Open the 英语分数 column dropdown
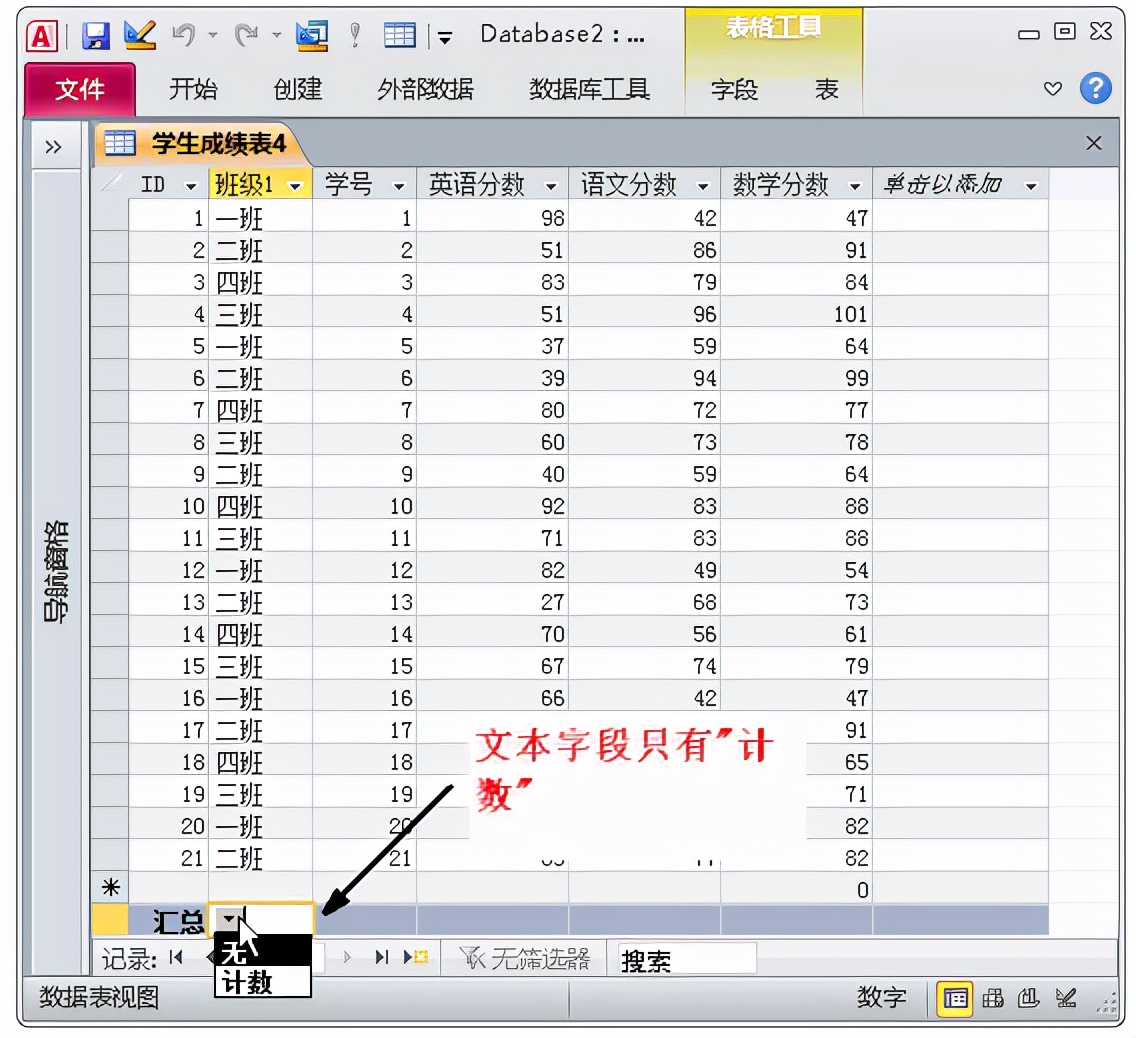Viewport: 1136px width, 1038px height. (553, 184)
